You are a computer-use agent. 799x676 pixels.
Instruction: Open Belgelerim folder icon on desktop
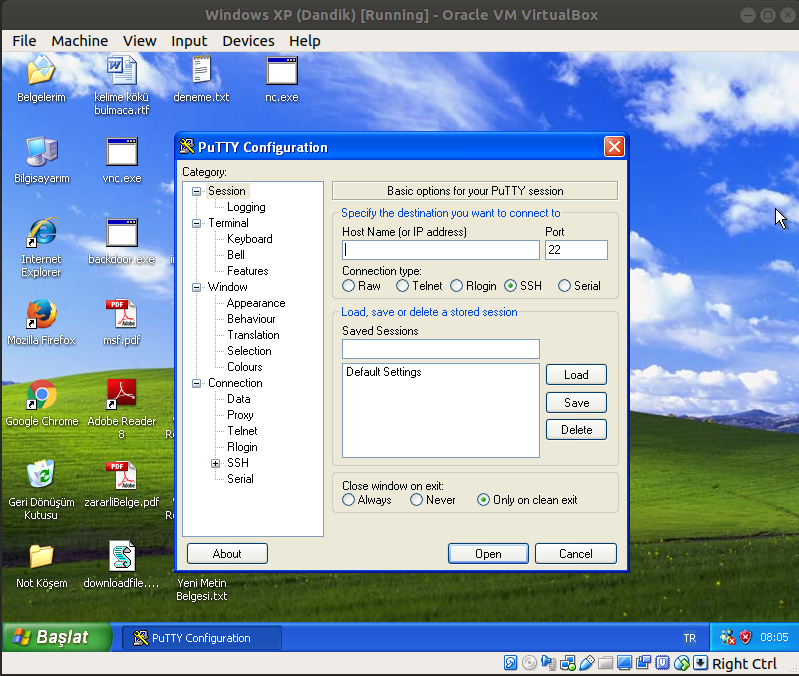[41, 70]
